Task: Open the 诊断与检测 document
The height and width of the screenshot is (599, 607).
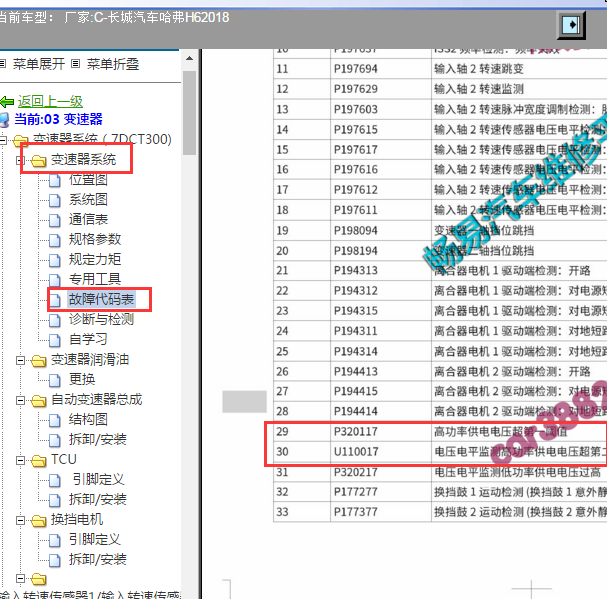Action: coord(101,319)
